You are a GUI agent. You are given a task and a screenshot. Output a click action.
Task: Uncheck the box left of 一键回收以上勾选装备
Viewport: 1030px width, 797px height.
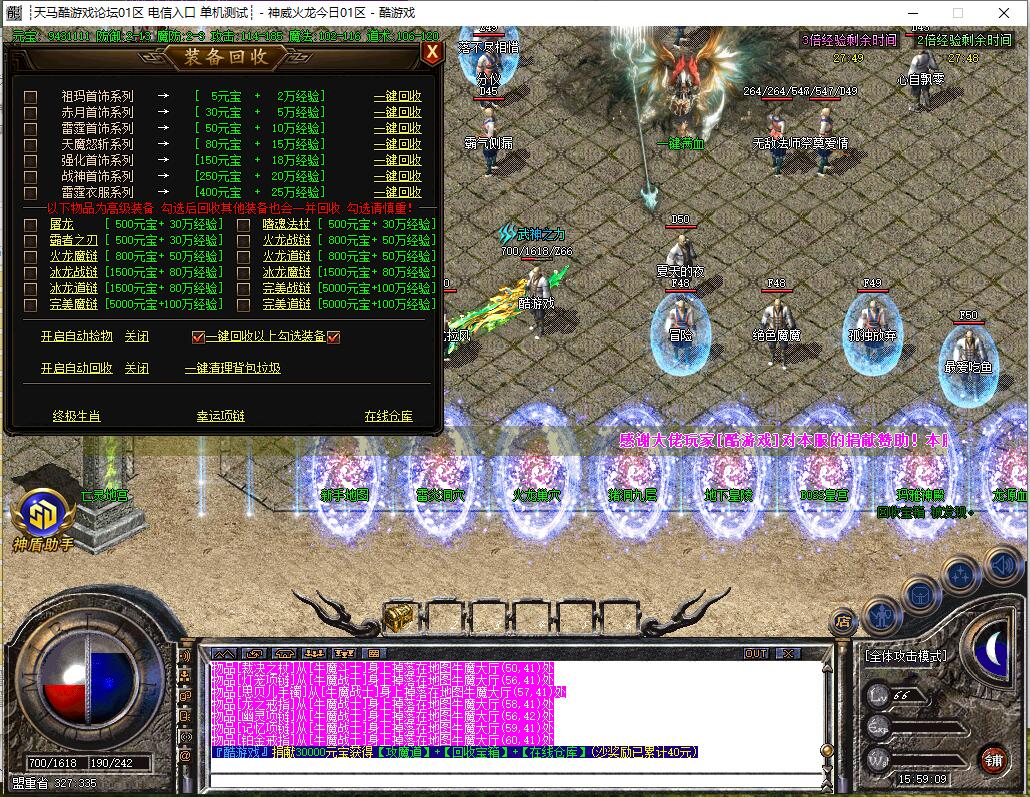point(198,337)
